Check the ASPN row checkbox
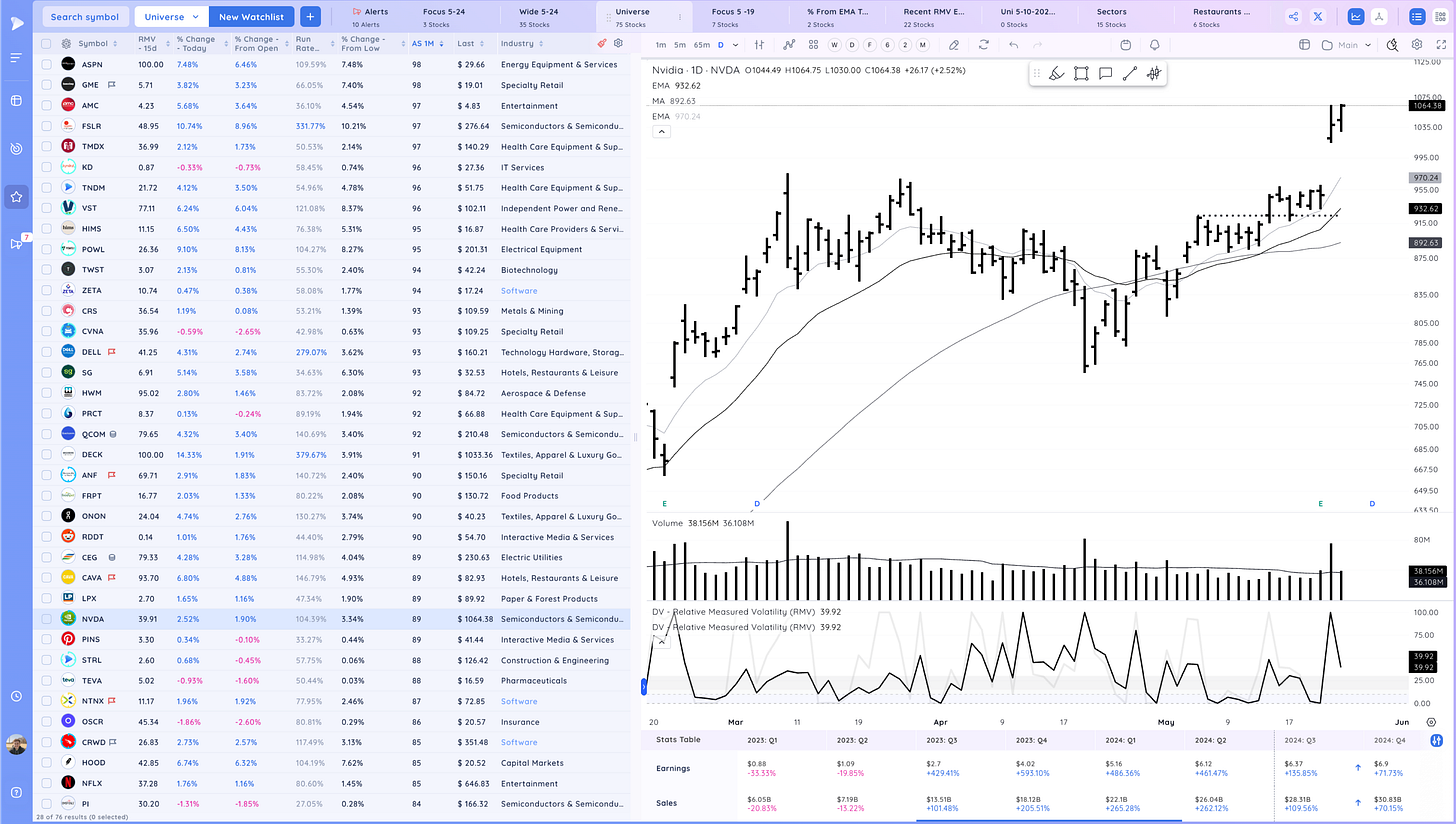Image resolution: width=1456 pixels, height=824 pixels. (46, 64)
